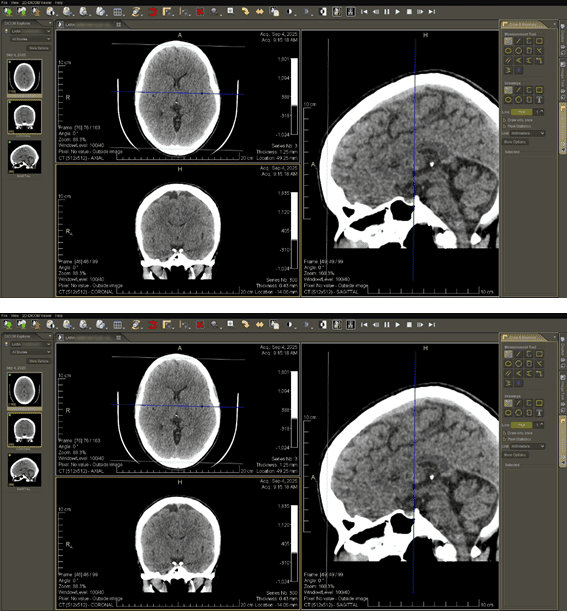Select the text T drawing tool in the lower viewer
This screenshot has height=611, width=567.
pyautogui.click(x=539, y=413)
